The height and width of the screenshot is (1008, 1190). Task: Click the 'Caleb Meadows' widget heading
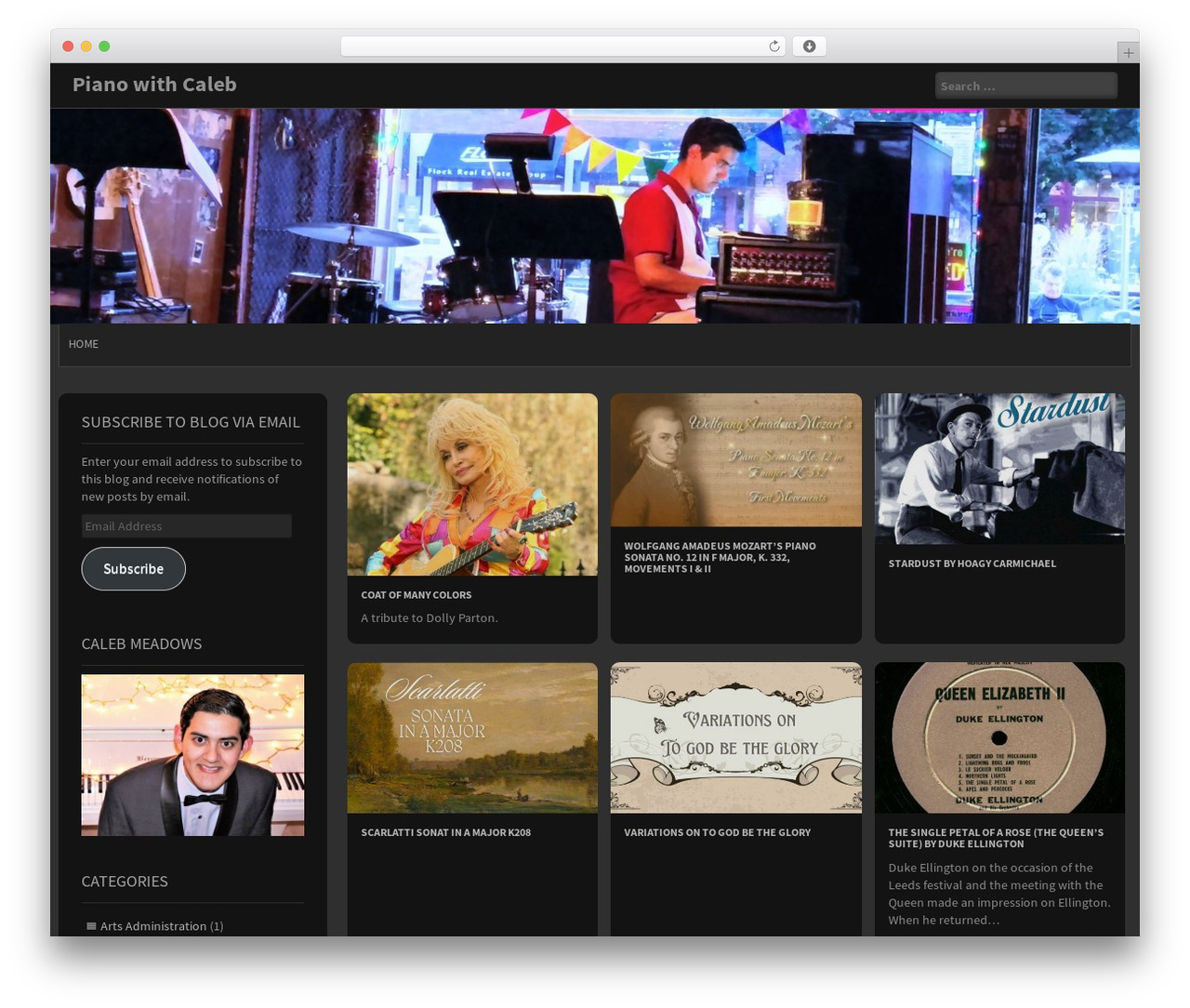141,643
